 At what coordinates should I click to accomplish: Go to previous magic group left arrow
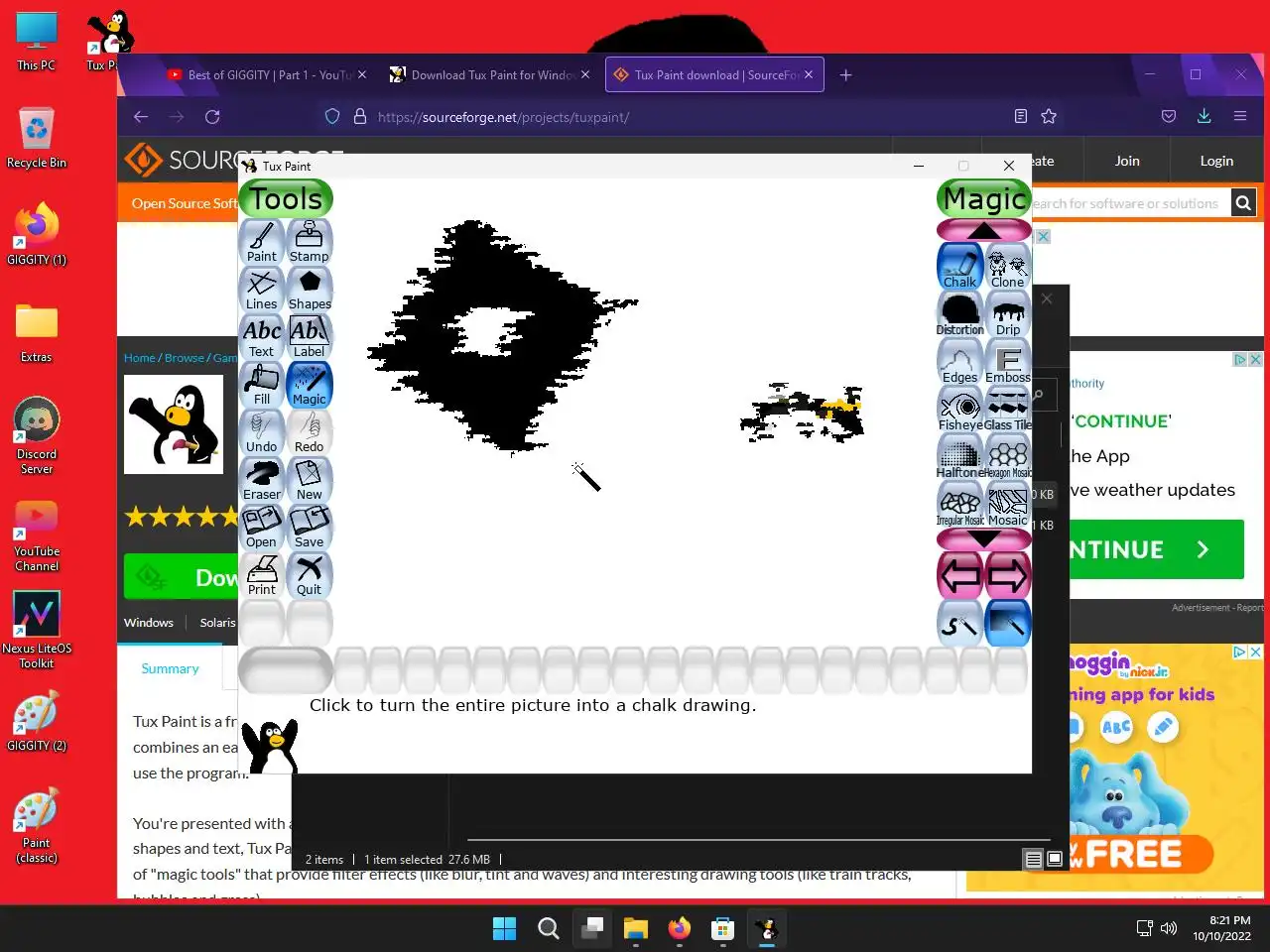[x=960, y=575]
